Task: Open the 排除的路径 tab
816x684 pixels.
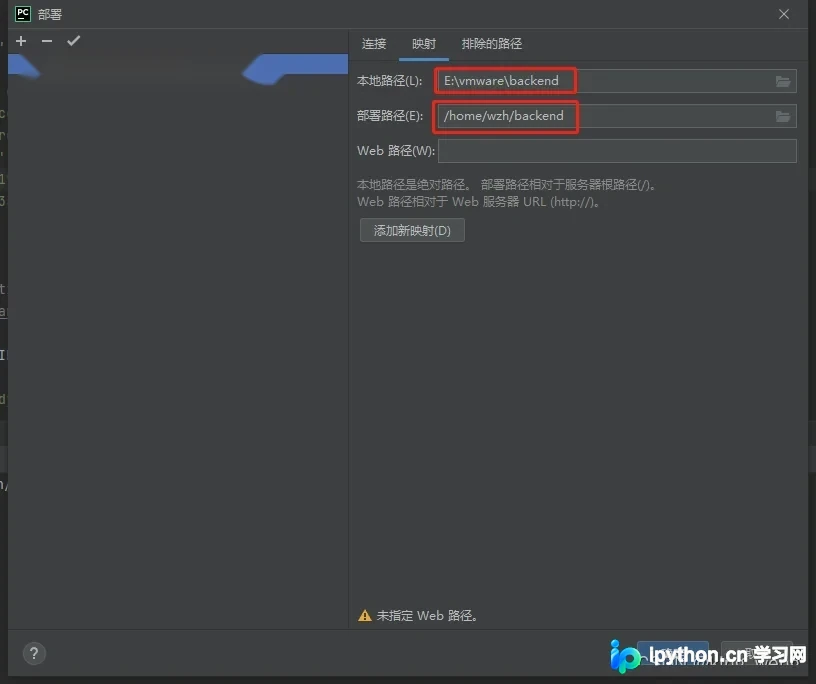Action: 492,44
